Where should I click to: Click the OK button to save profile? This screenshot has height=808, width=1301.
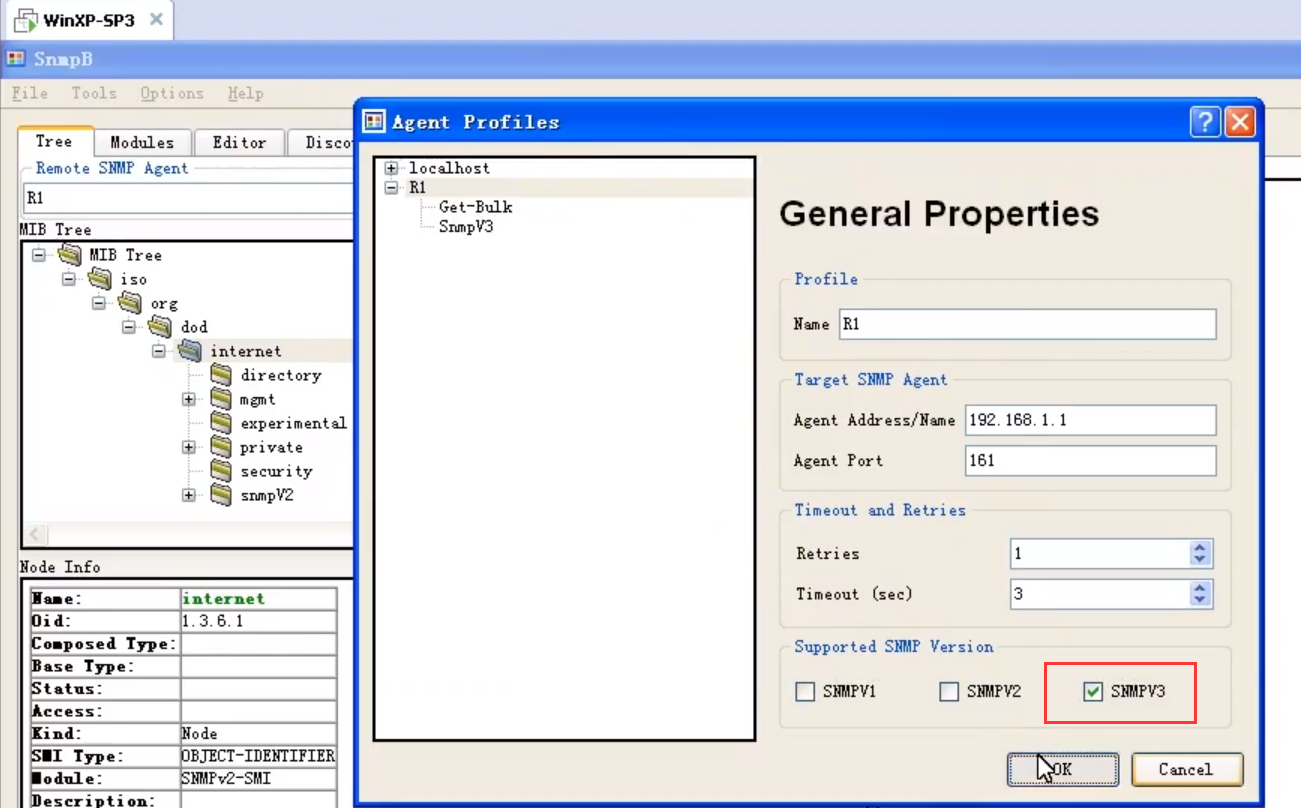(1062, 769)
